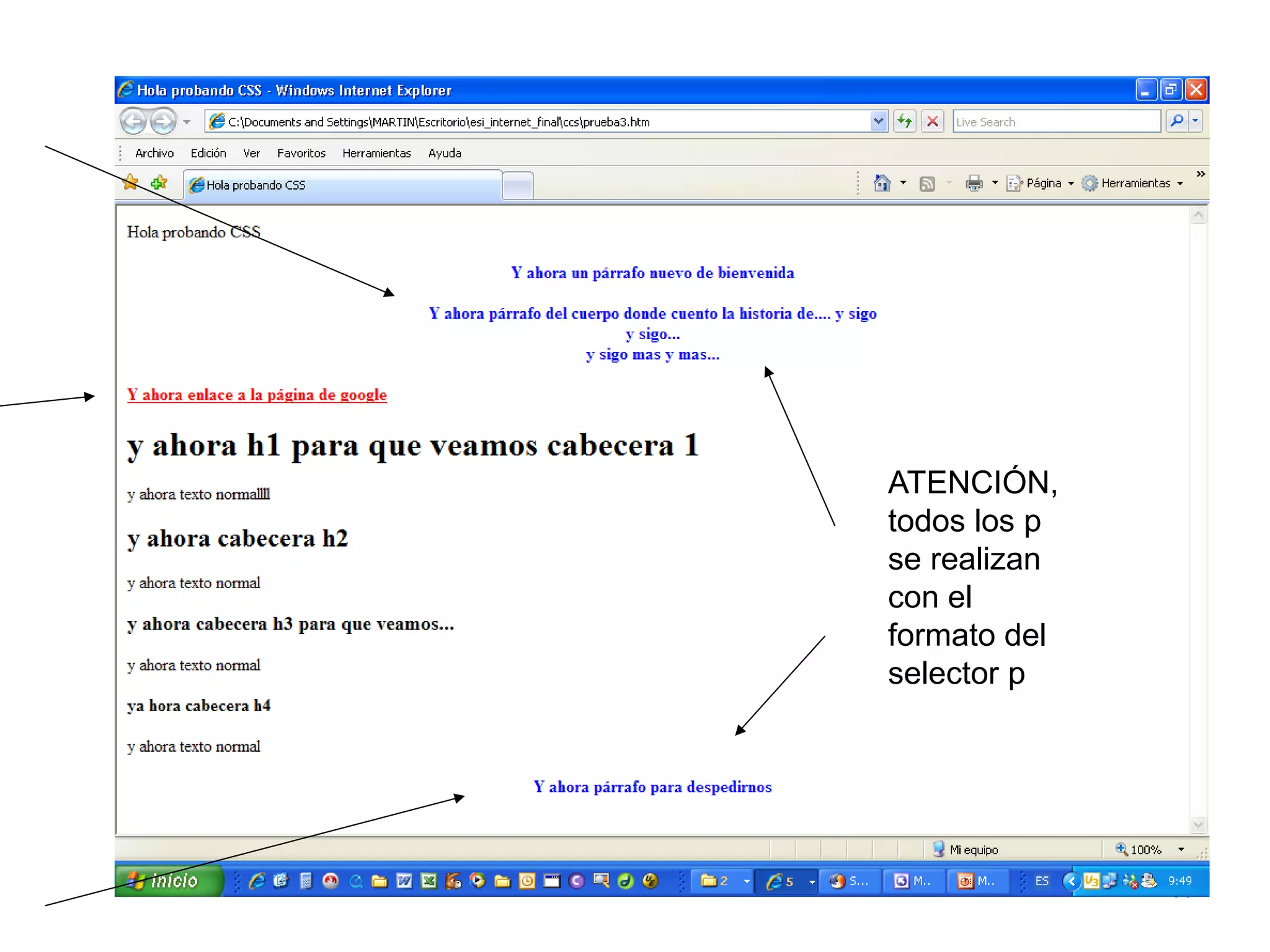This screenshot has height=952, width=1270.
Task: Open the Archivo menu
Action: (x=154, y=153)
